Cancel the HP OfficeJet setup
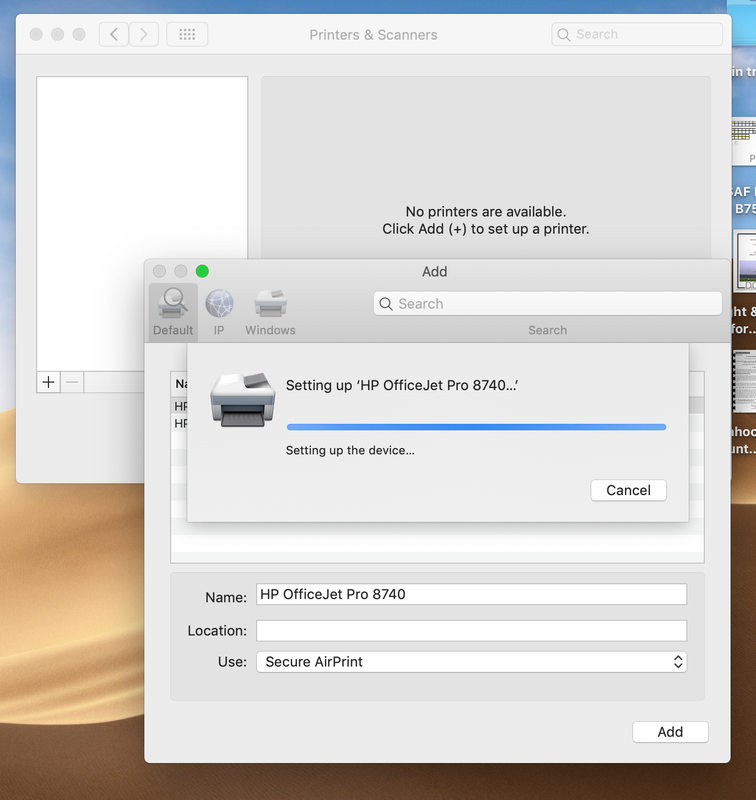 (628, 490)
